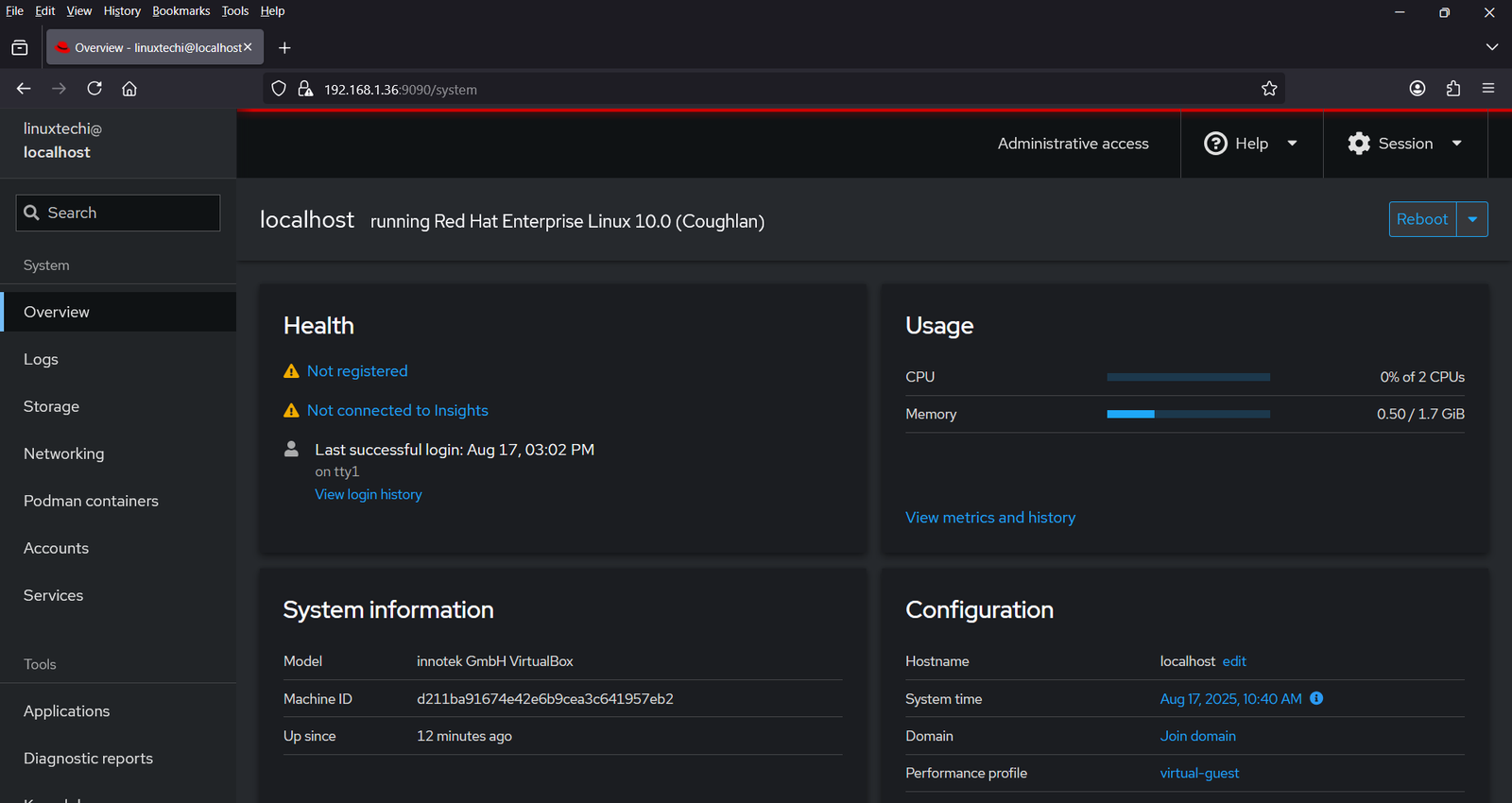Open the Firefox account icon
Viewport: 1512px width, 803px height.
(1417, 89)
